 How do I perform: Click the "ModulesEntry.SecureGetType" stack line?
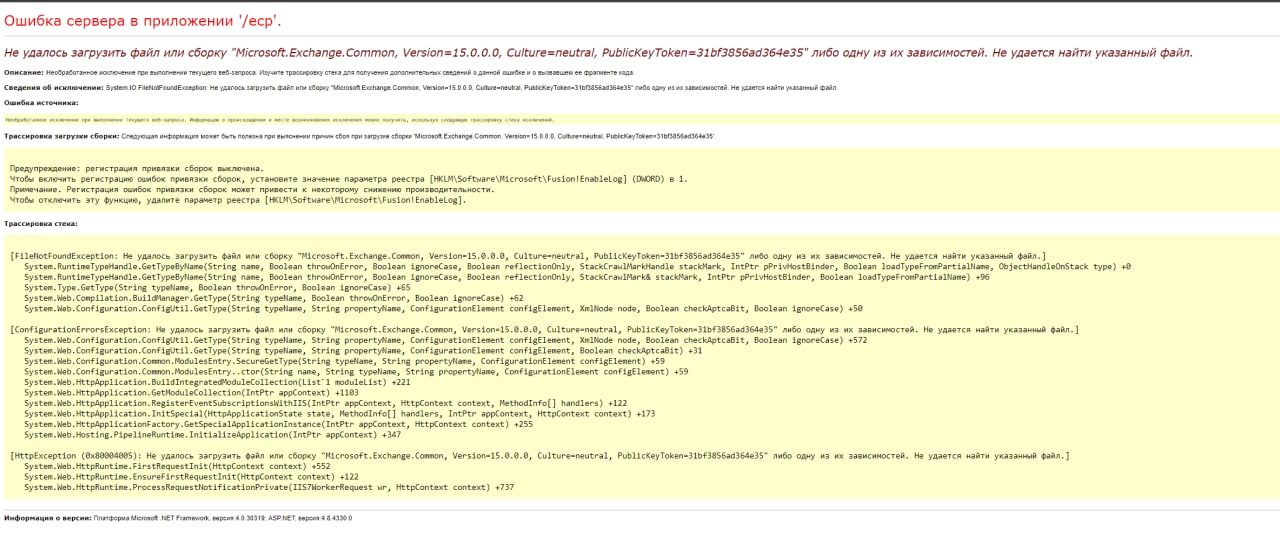tap(344, 361)
